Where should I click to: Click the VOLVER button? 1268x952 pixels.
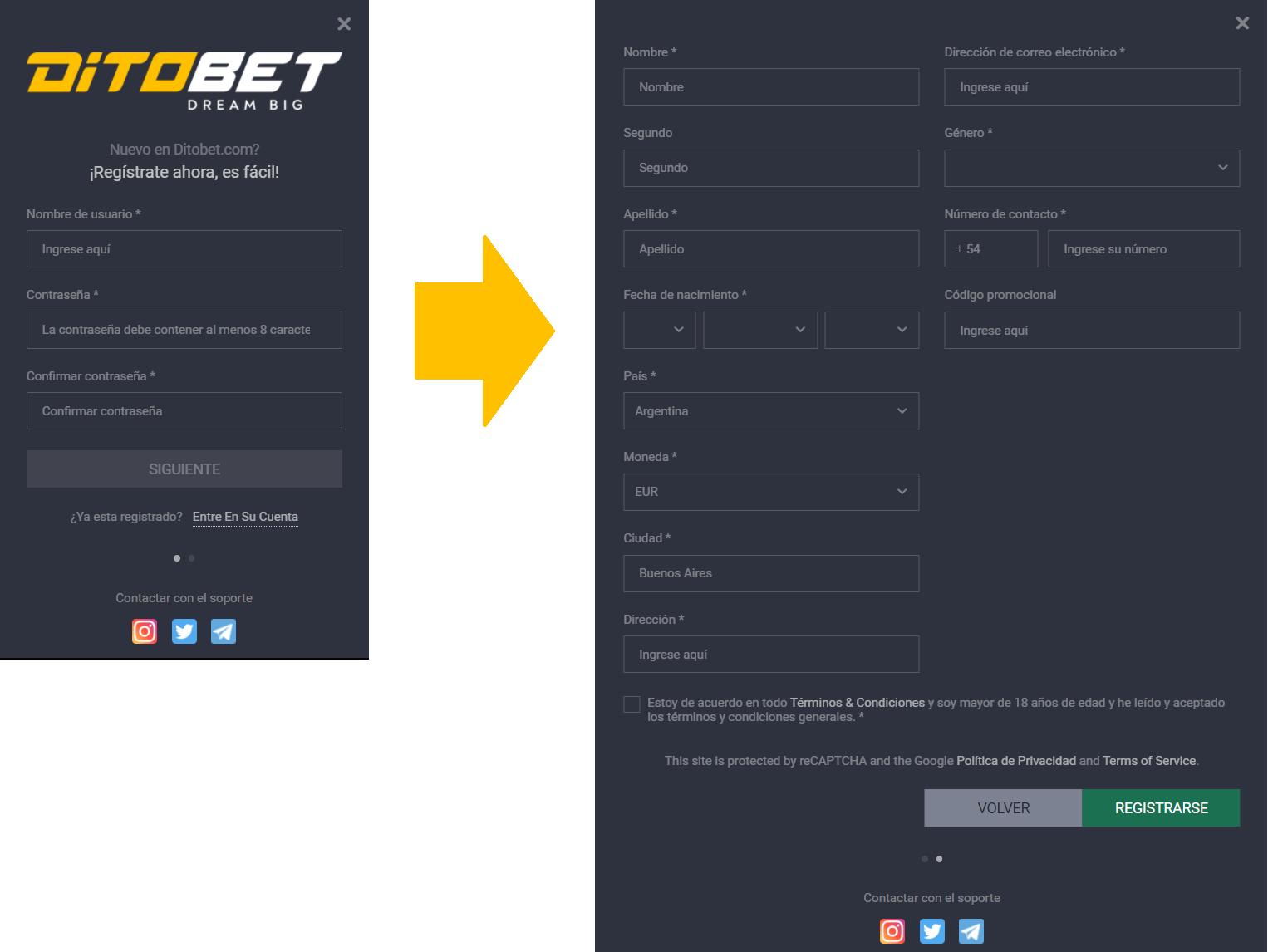(1003, 808)
